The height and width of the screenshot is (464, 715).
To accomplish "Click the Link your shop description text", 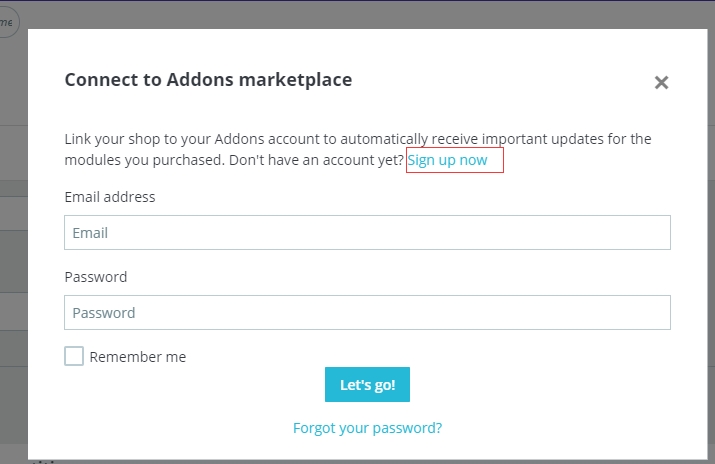I will tap(300, 140).
